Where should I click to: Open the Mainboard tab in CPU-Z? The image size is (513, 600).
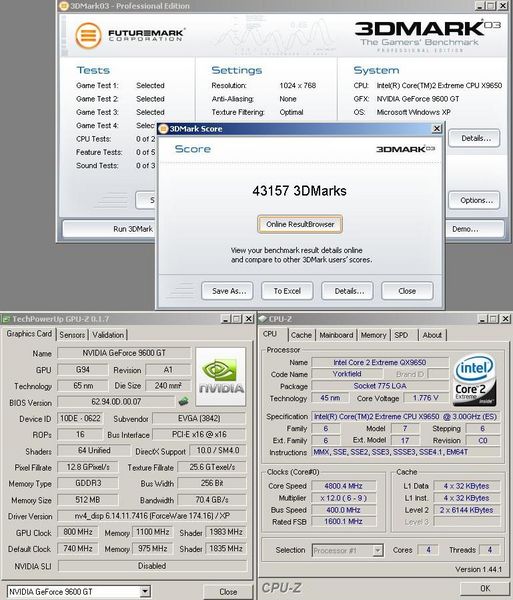pyautogui.click(x=336, y=335)
